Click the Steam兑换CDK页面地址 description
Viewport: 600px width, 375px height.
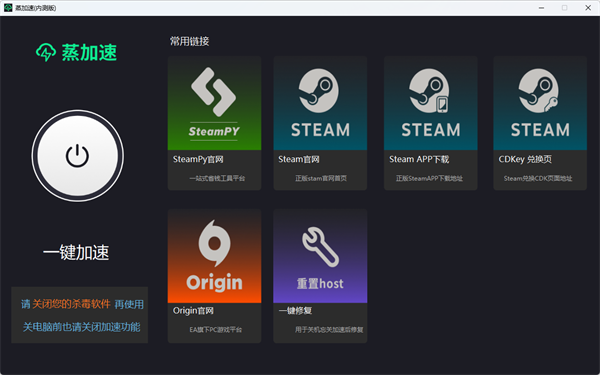[538, 178]
